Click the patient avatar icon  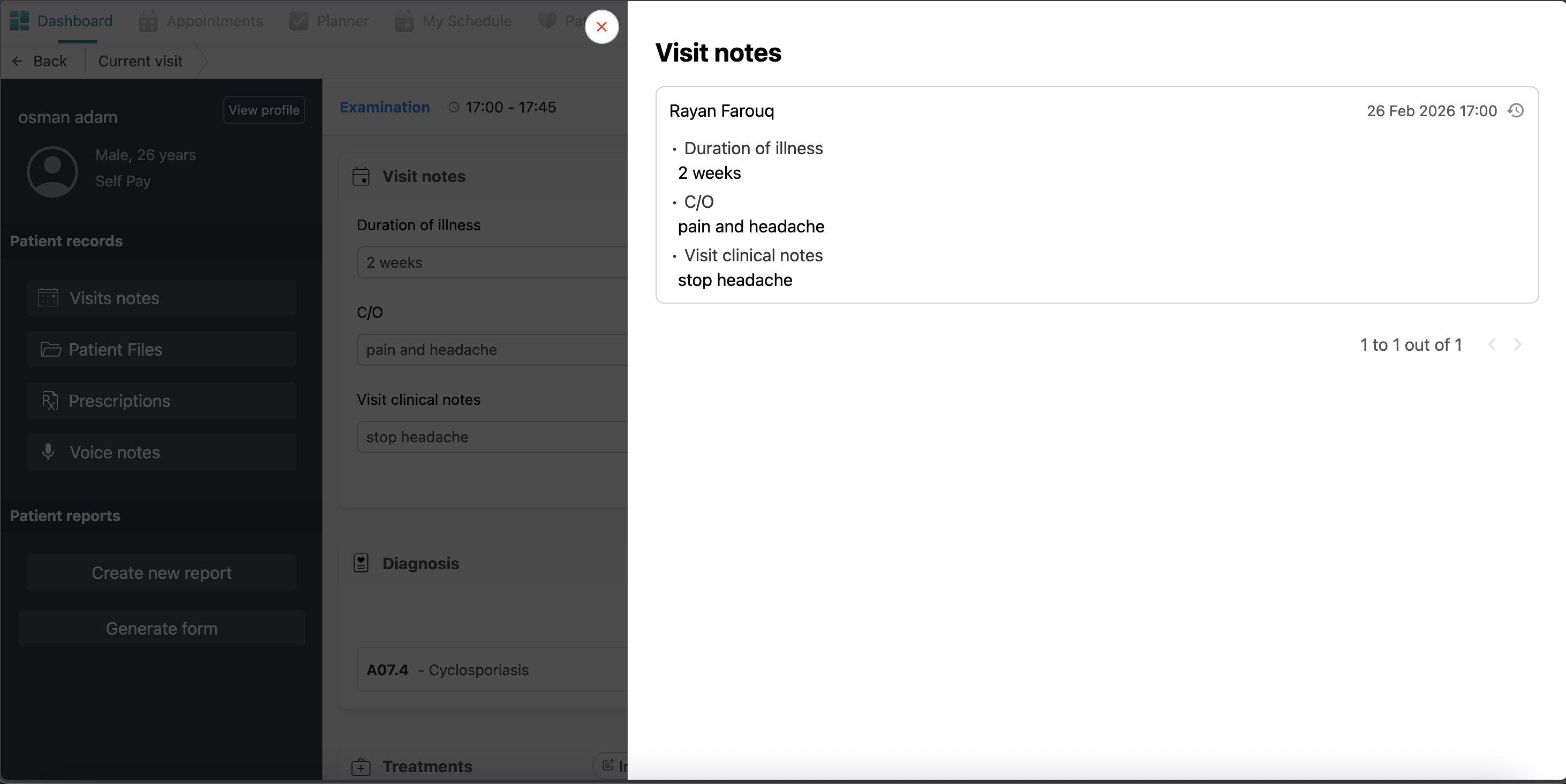tap(52, 171)
